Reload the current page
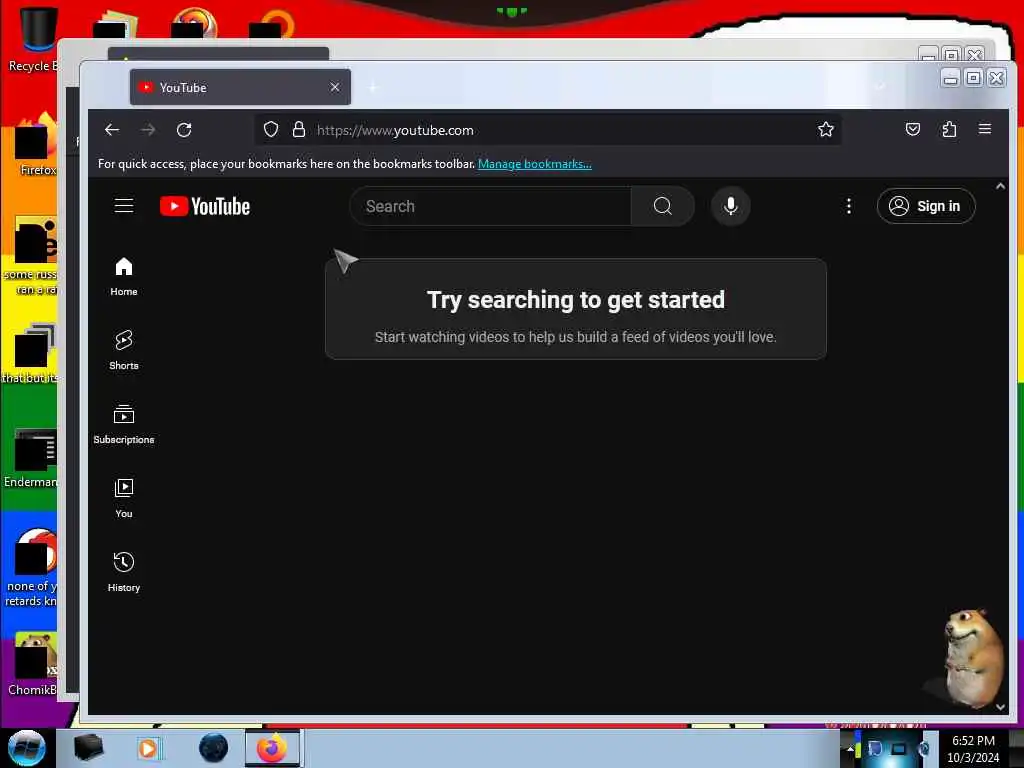This screenshot has width=1024, height=768. (184, 130)
